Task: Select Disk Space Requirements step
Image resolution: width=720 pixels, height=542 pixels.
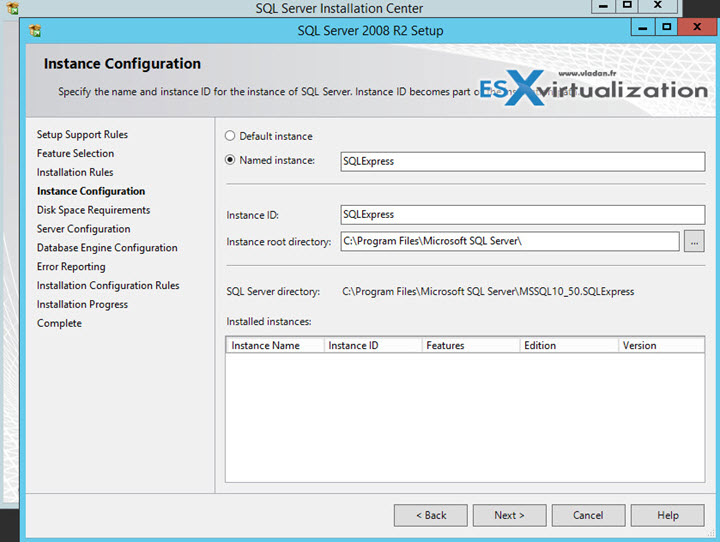Action: tap(94, 210)
